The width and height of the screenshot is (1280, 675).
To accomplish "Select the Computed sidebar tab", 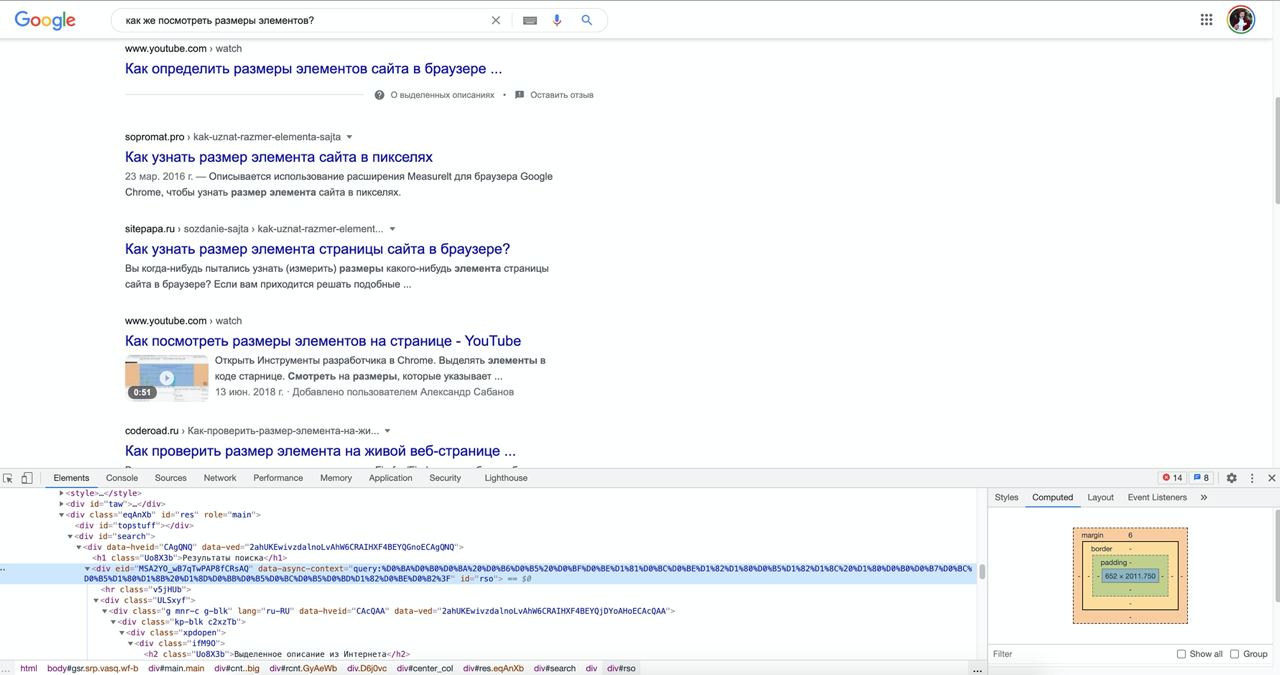I will (1053, 497).
